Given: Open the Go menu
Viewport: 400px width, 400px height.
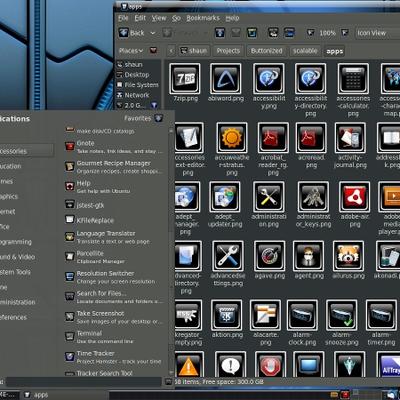Looking at the screenshot, I should point(176,18).
